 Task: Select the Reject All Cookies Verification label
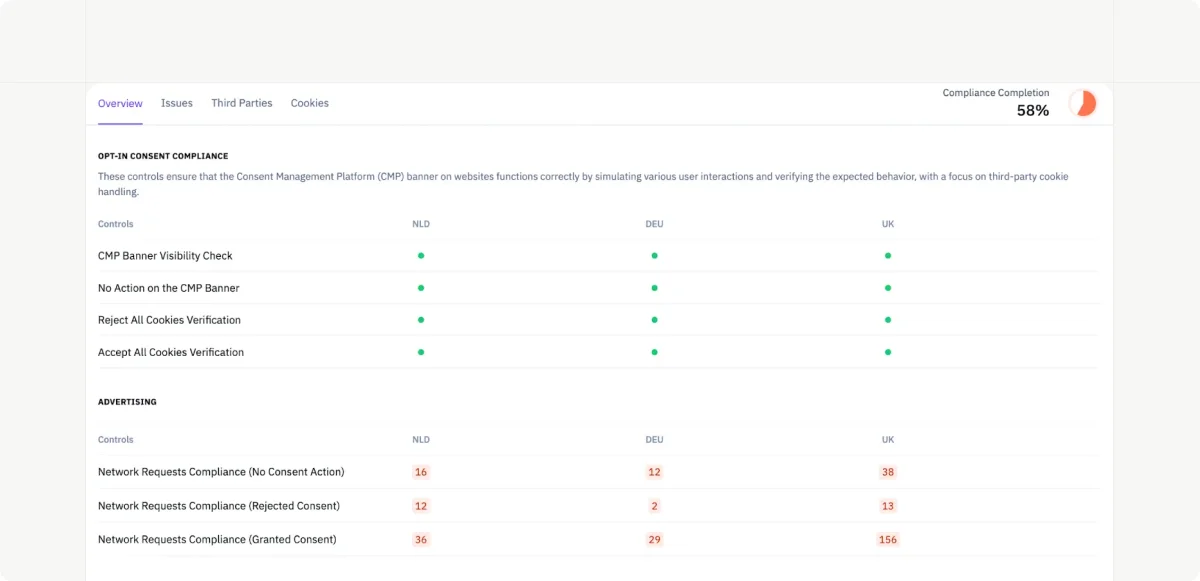pyautogui.click(x=169, y=320)
